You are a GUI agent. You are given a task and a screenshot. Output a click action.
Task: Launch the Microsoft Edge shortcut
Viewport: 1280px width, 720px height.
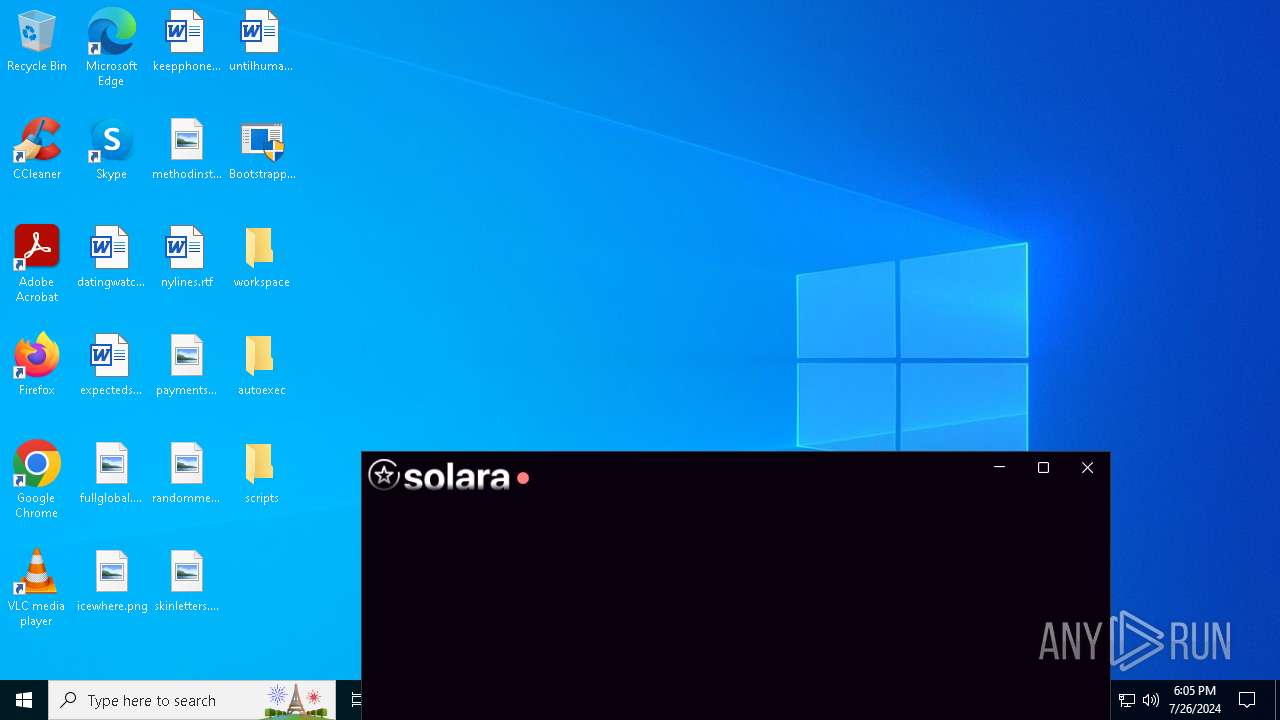(x=111, y=47)
